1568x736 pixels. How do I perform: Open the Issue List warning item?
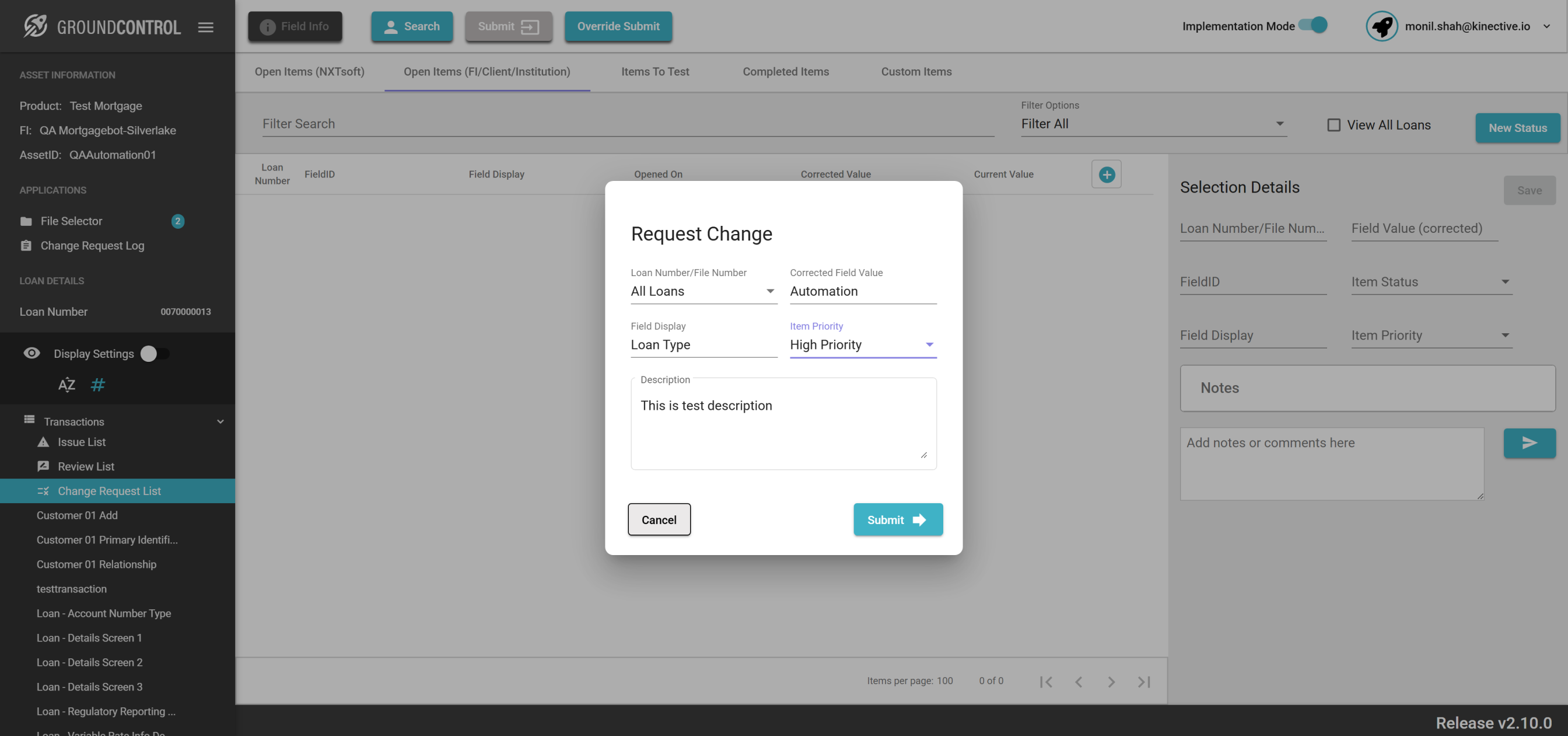click(81, 442)
